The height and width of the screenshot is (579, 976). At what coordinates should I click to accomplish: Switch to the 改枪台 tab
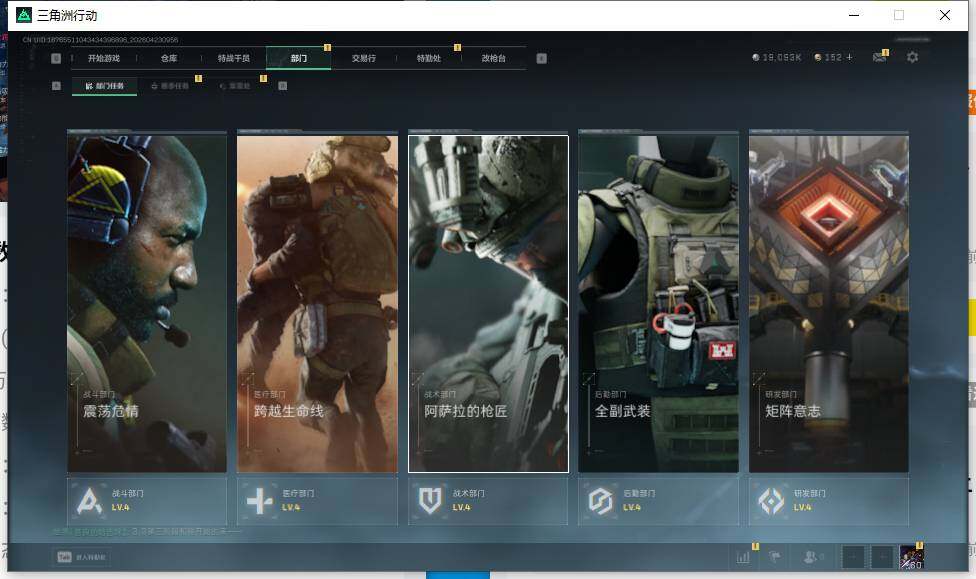coord(494,58)
